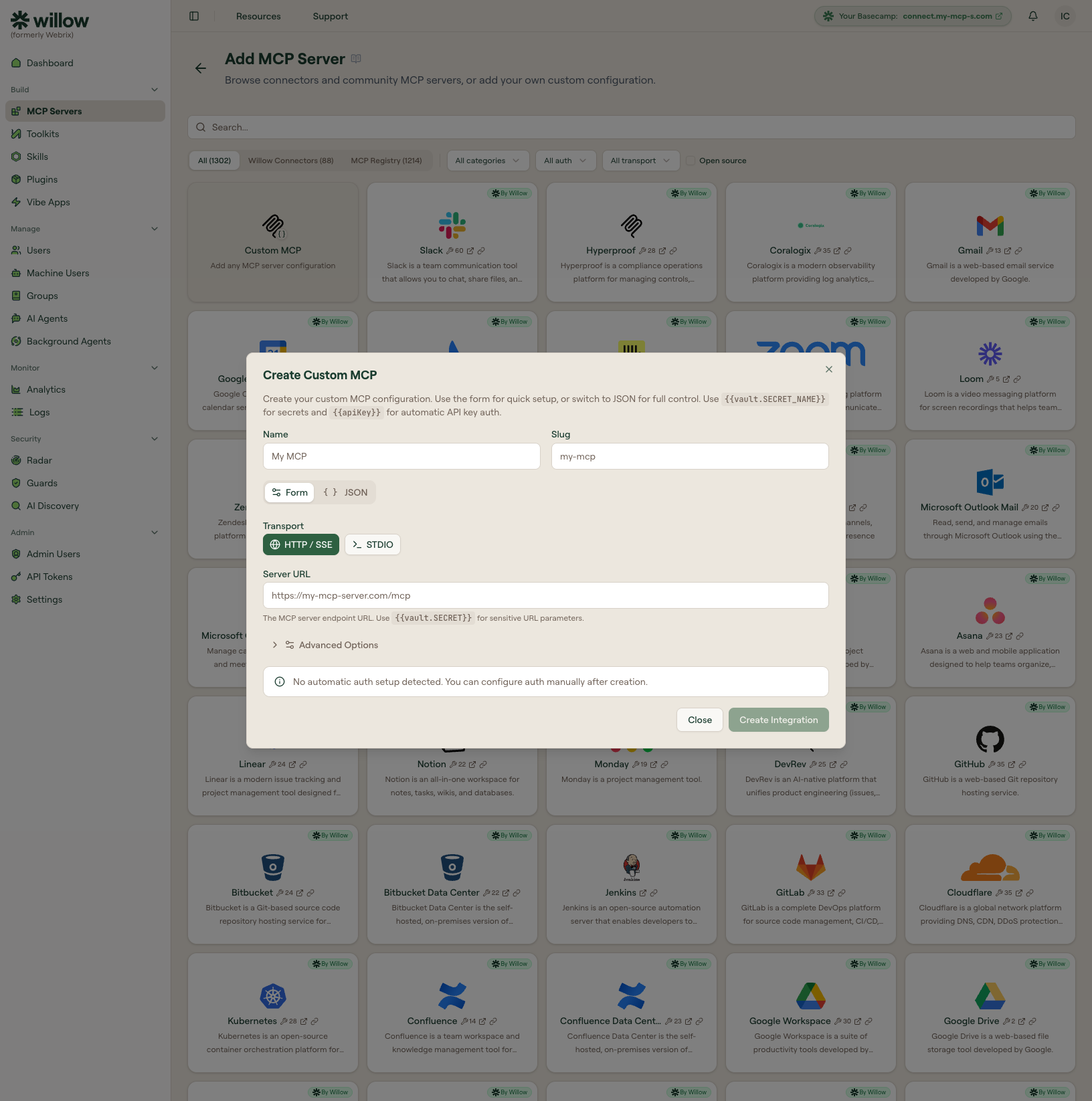Click the Google Drive logo
Viewport: 1092px width, 1101px height.
point(990,996)
